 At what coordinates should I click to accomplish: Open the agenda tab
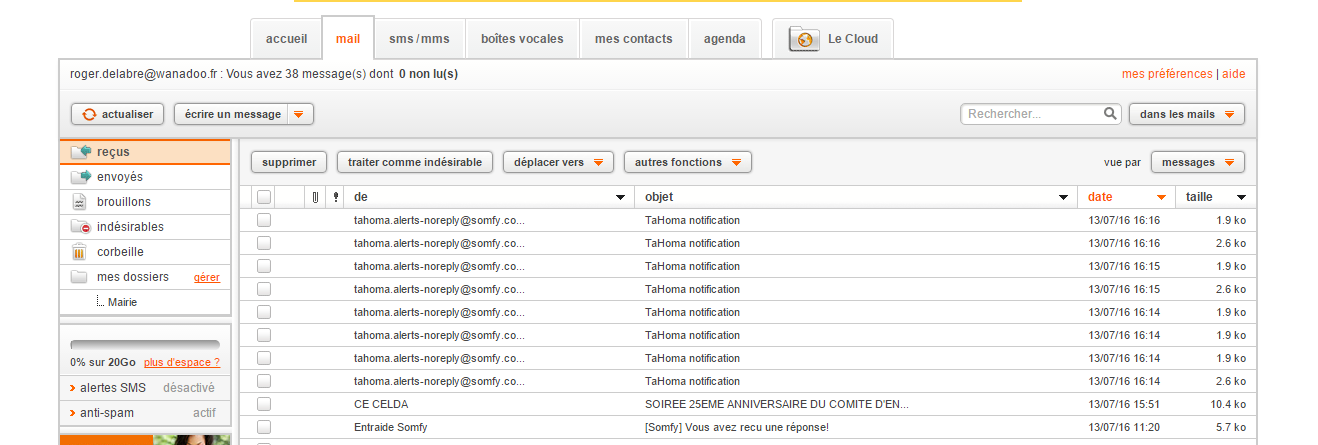pos(724,39)
